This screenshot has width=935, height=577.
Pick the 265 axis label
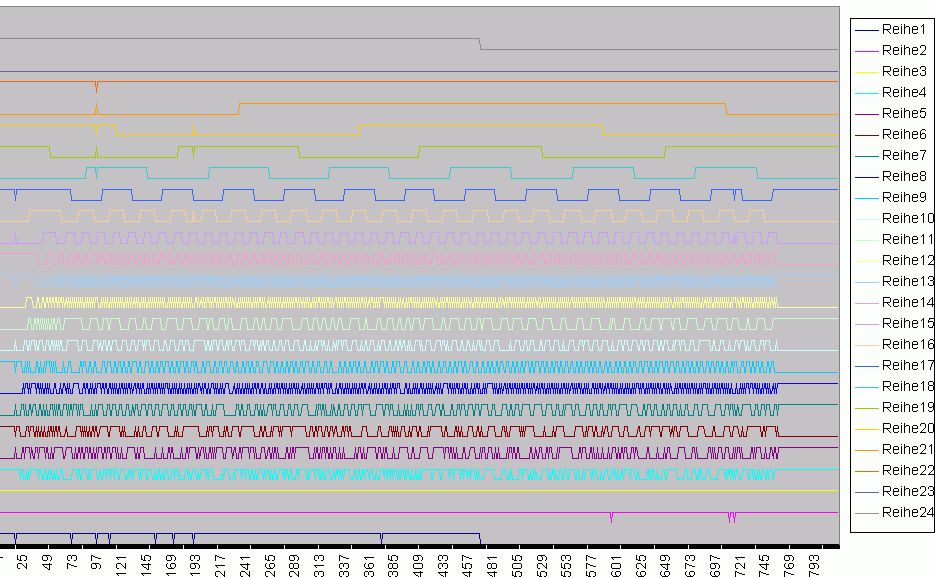(270, 566)
